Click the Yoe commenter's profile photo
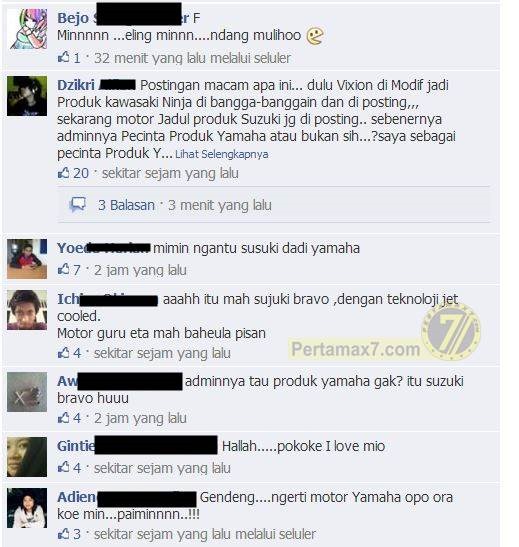This screenshot has width=519, height=547. [x=27, y=259]
